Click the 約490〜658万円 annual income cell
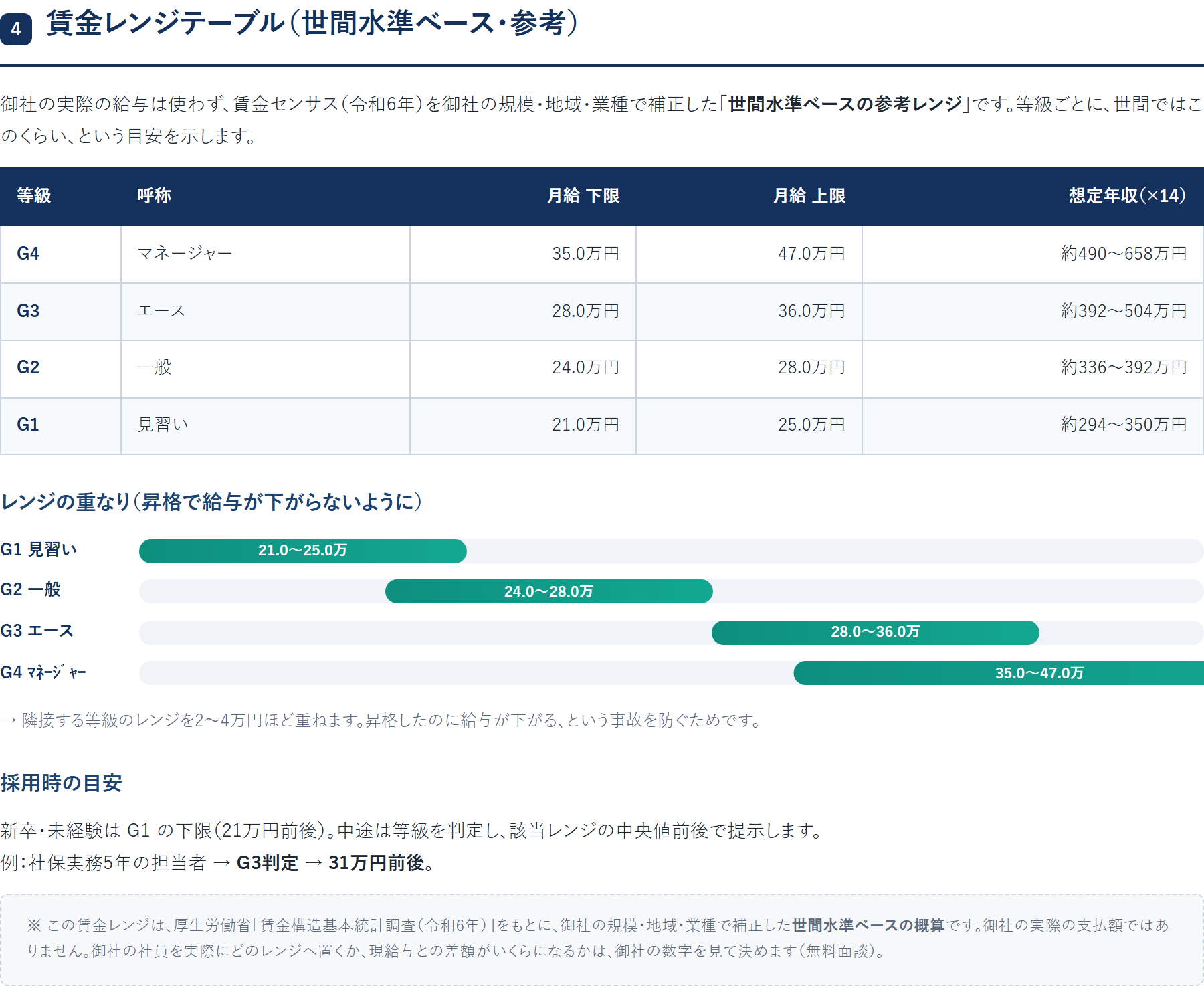 pos(1033,254)
